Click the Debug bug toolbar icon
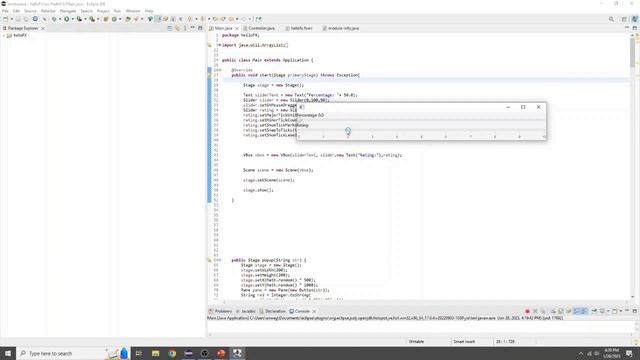Screen dimensions: 640x360 54,19
